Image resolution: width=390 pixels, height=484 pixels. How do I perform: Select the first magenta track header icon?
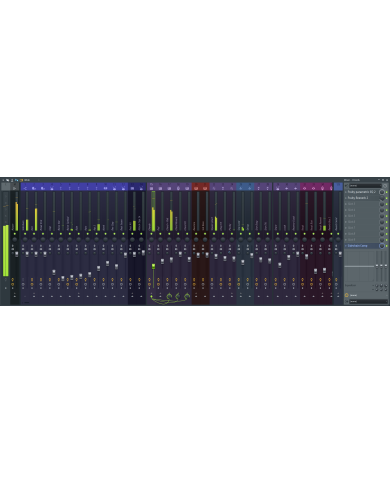[x=304, y=188]
